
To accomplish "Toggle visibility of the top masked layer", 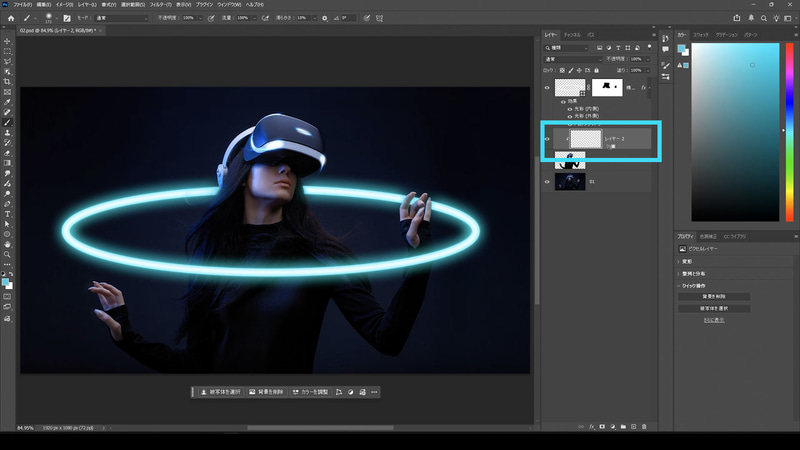I will (547, 88).
